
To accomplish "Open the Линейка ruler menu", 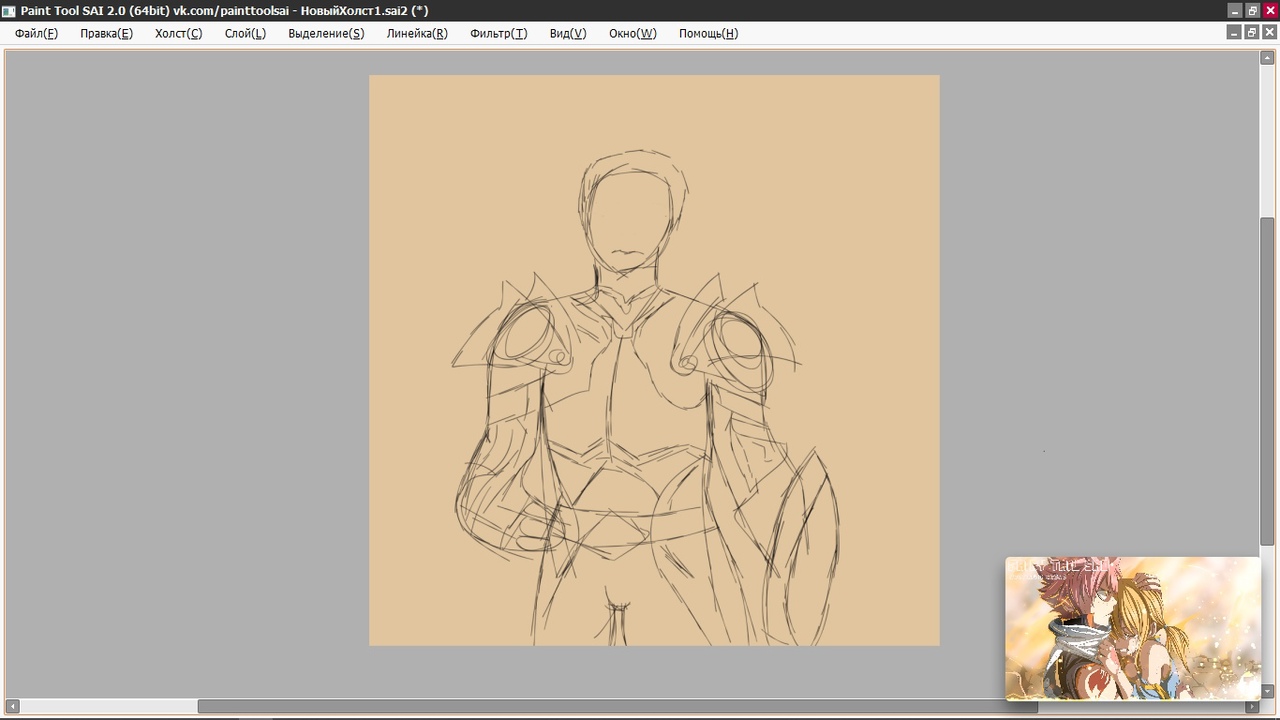I will coord(417,33).
